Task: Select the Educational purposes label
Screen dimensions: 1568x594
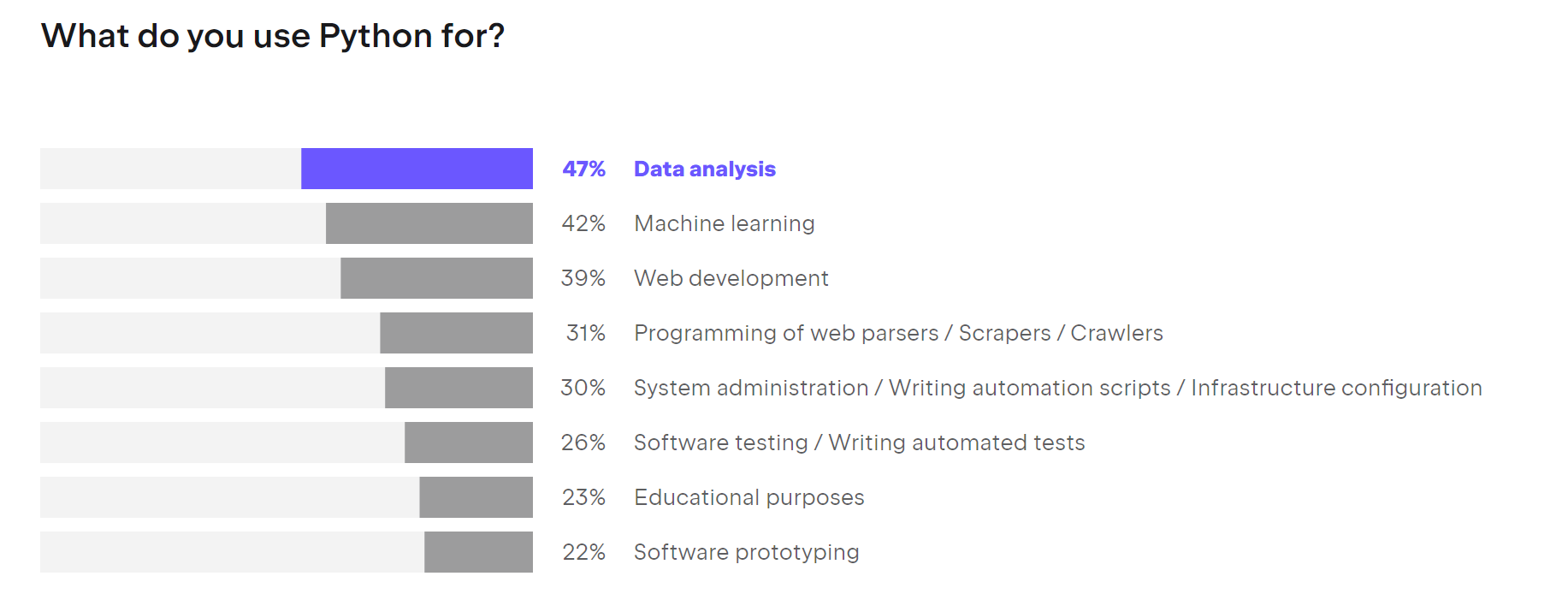Action: (748, 498)
